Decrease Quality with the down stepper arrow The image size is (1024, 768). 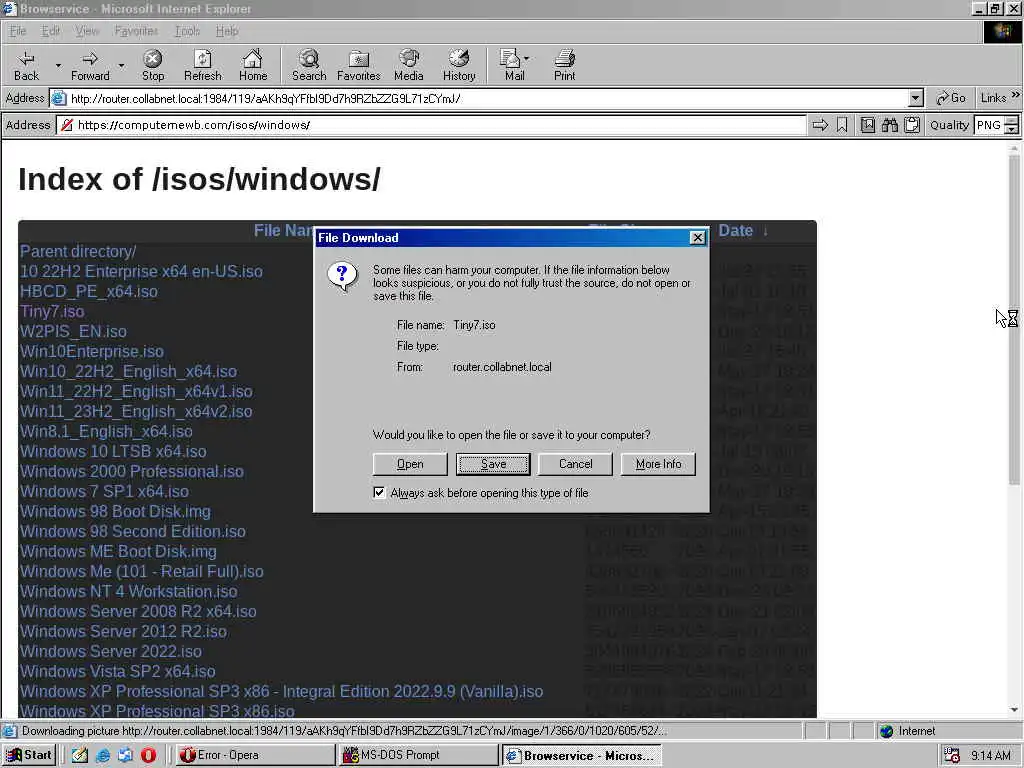(1012, 129)
